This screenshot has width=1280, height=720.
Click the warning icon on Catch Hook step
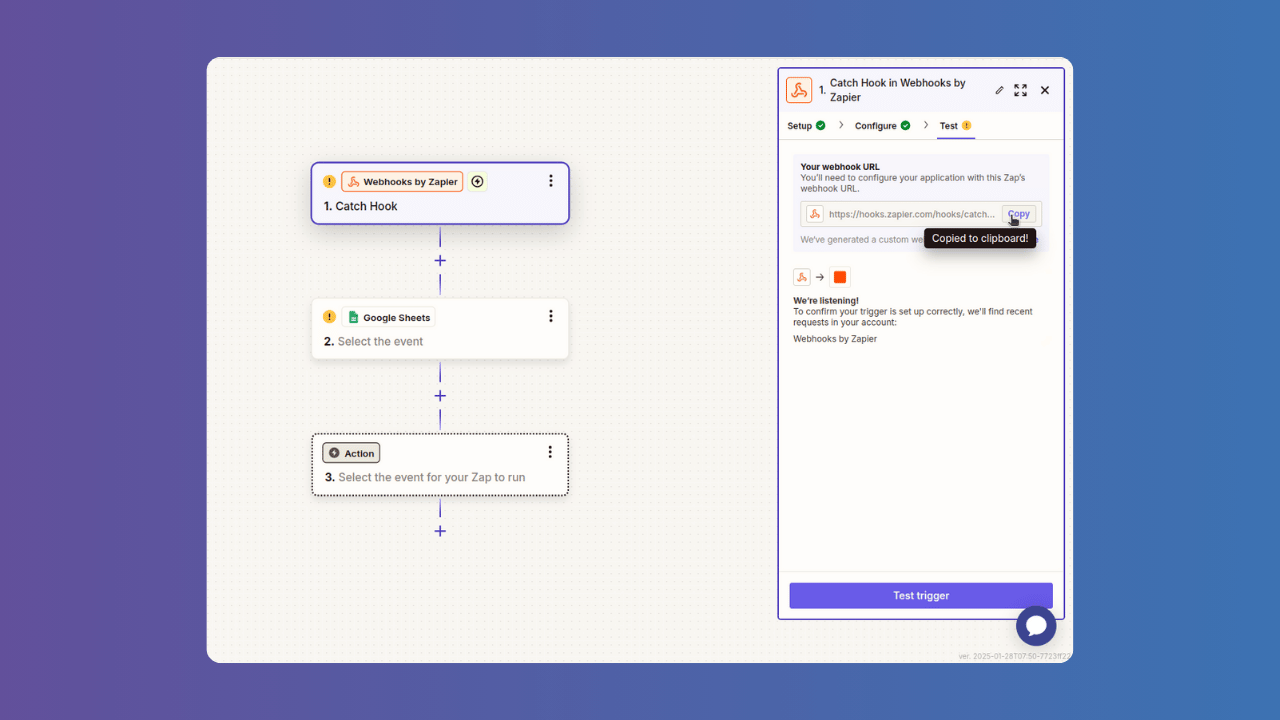(x=329, y=181)
